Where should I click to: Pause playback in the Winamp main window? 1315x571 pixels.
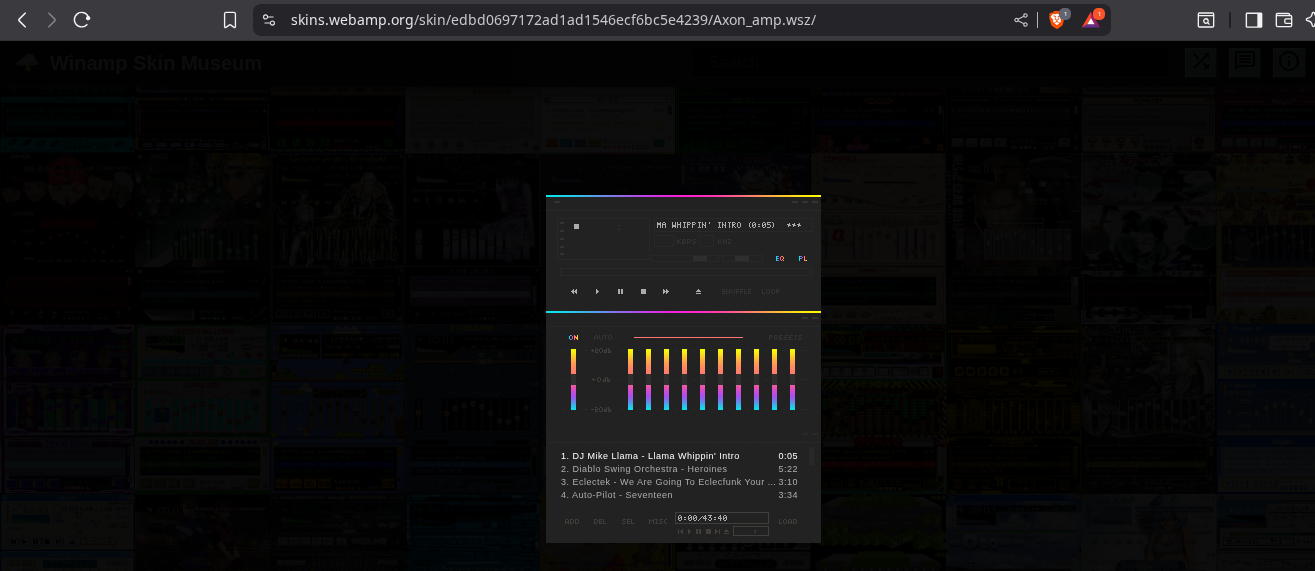(620, 291)
